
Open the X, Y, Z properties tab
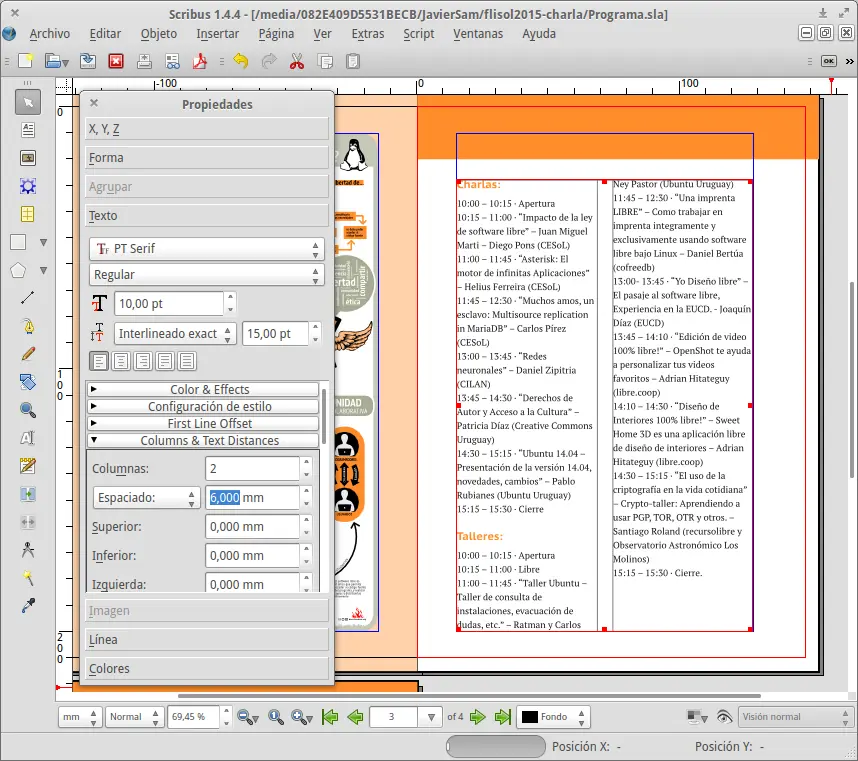click(x=207, y=129)
